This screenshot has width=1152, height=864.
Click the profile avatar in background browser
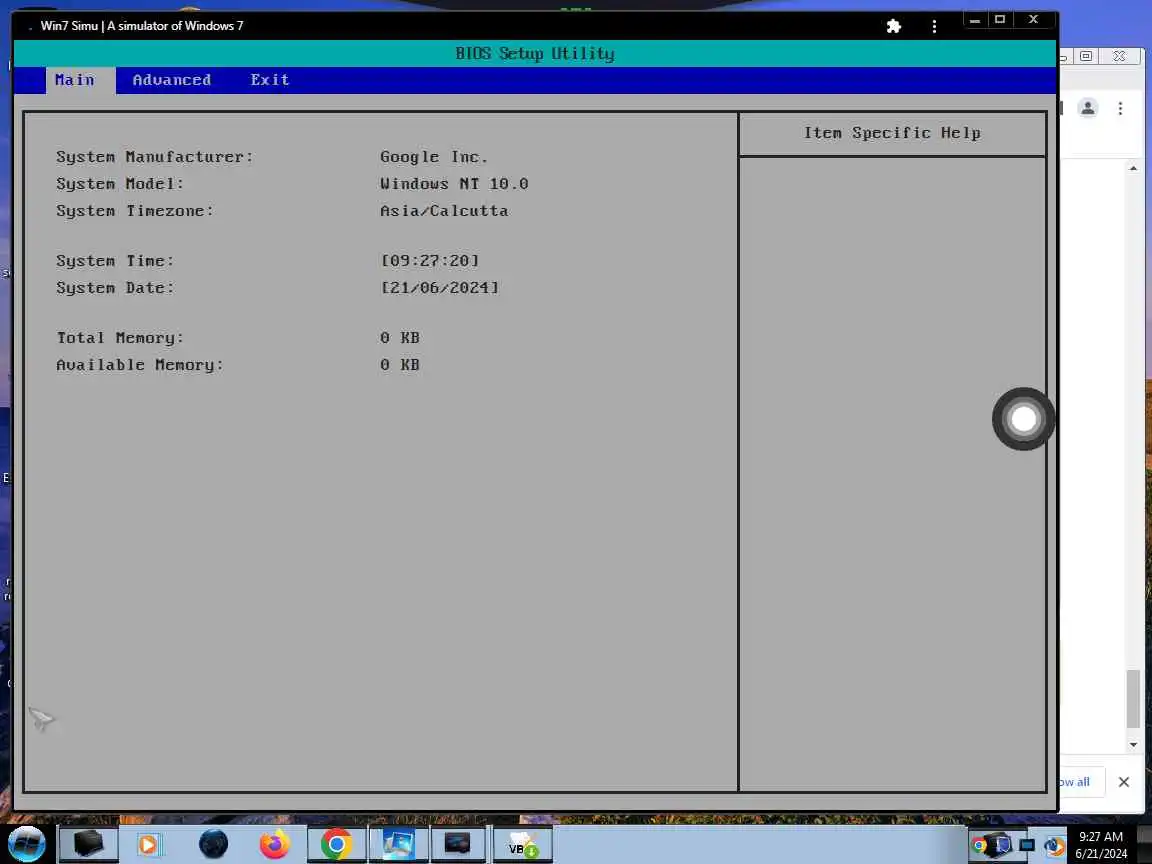(1087, 108)
